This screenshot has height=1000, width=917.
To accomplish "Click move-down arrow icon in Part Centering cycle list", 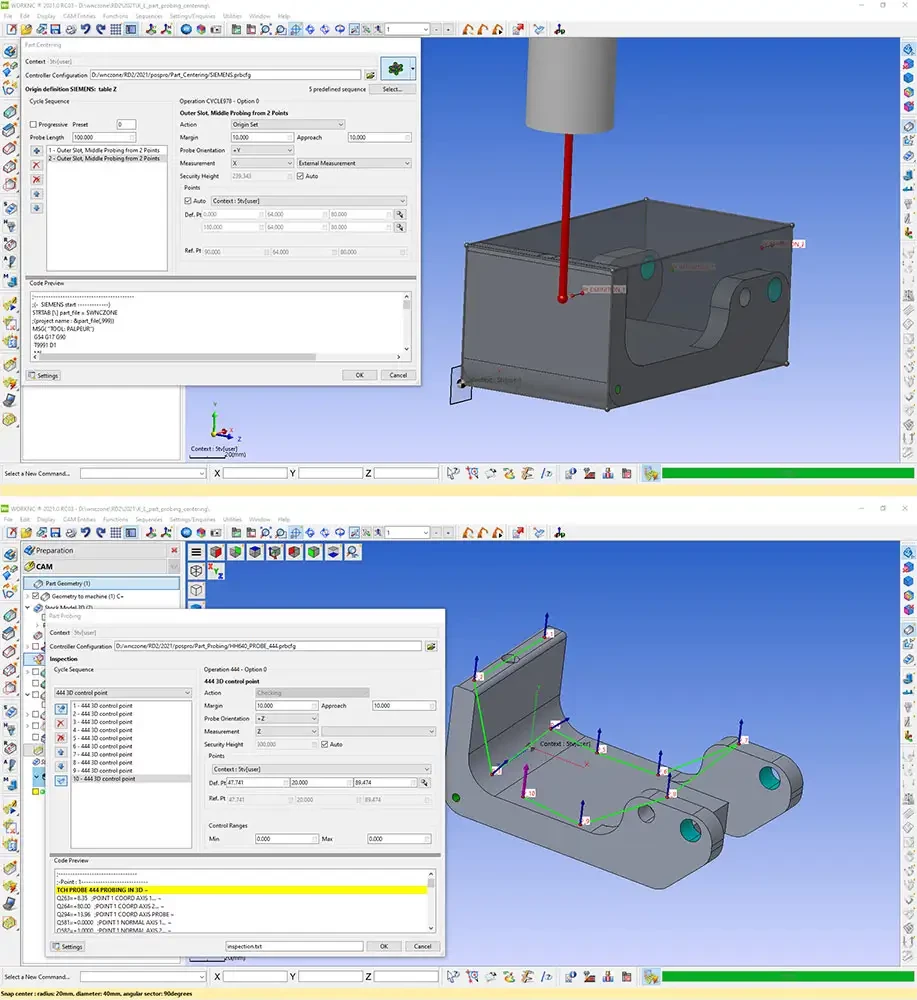I will pos(36,209).
